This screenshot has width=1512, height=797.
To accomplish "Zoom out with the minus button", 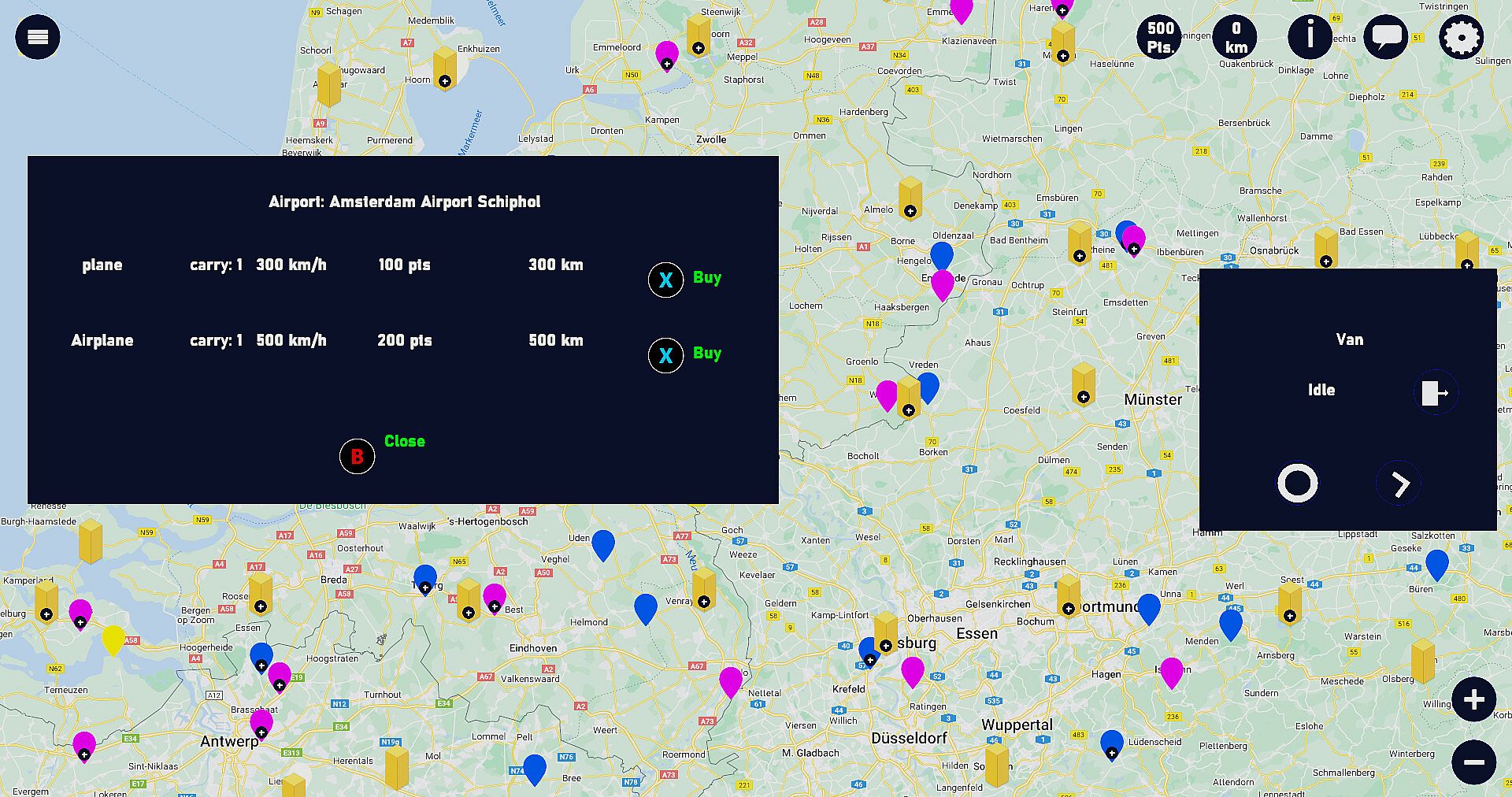I will pyautogui.click(x=1474, y=762).
